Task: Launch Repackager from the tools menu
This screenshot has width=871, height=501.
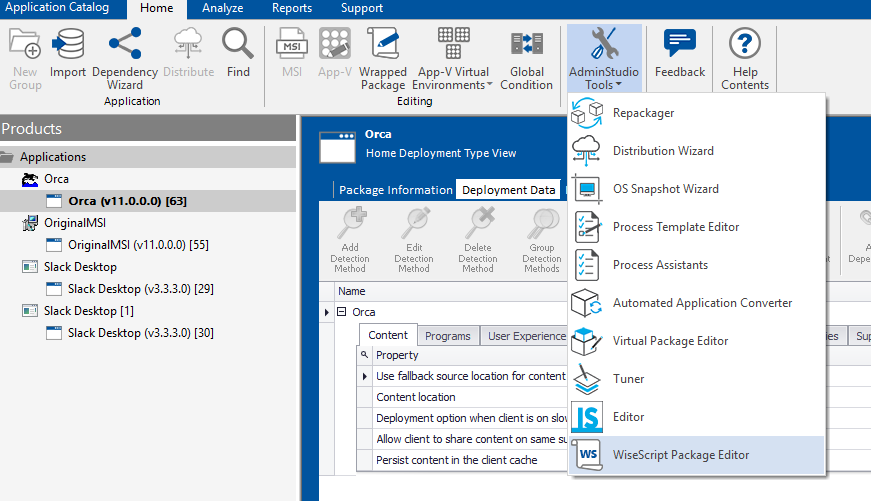Action: tap(643, 113)
